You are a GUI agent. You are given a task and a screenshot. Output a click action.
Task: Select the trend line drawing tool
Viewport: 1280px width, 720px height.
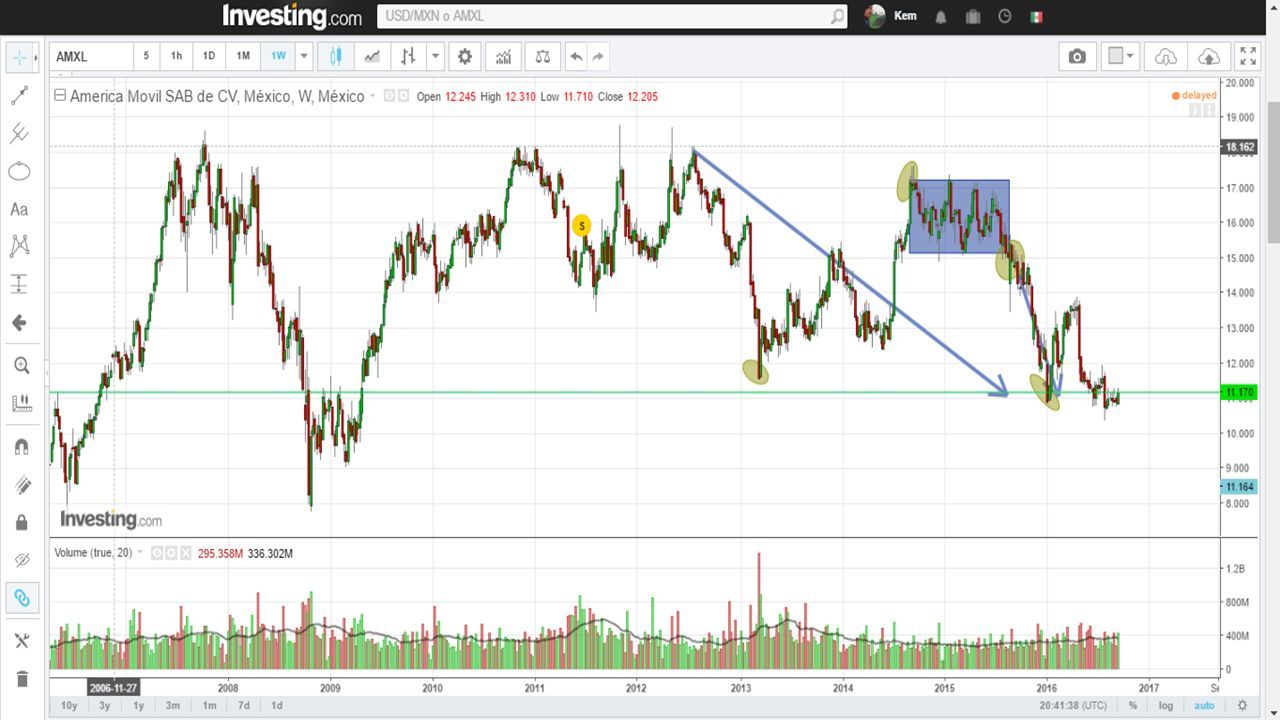click(x=19, y=96)
